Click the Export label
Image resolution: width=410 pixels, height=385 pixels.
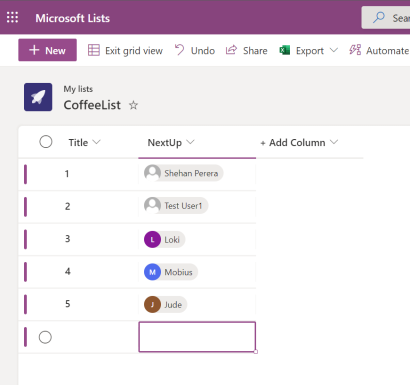coord(310,51)
